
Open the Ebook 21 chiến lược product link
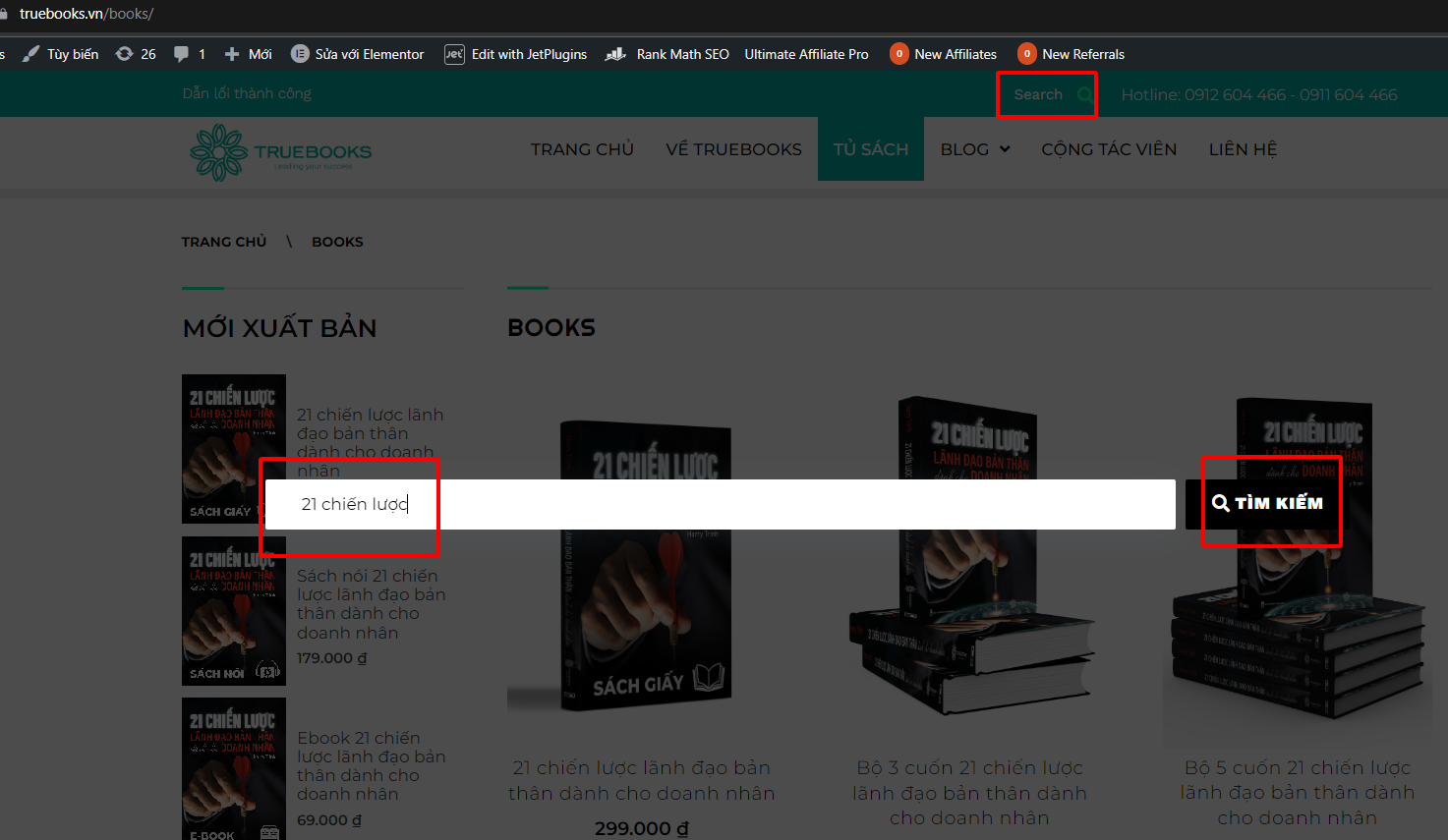[x=371, y=765]
